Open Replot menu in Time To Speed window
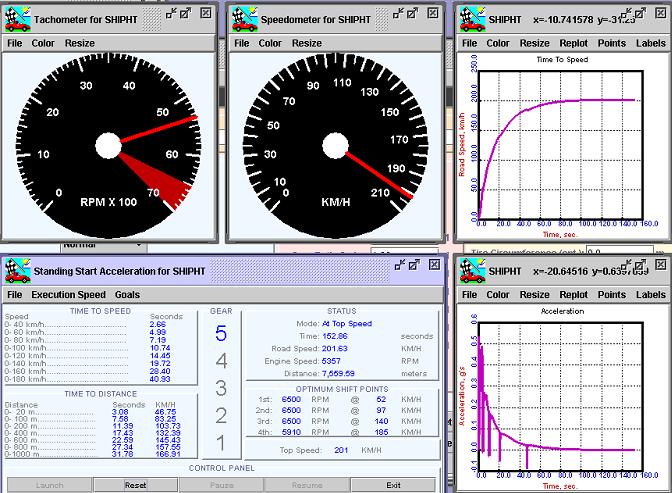This screenshot has height=493, width=672. coord(573,43)
